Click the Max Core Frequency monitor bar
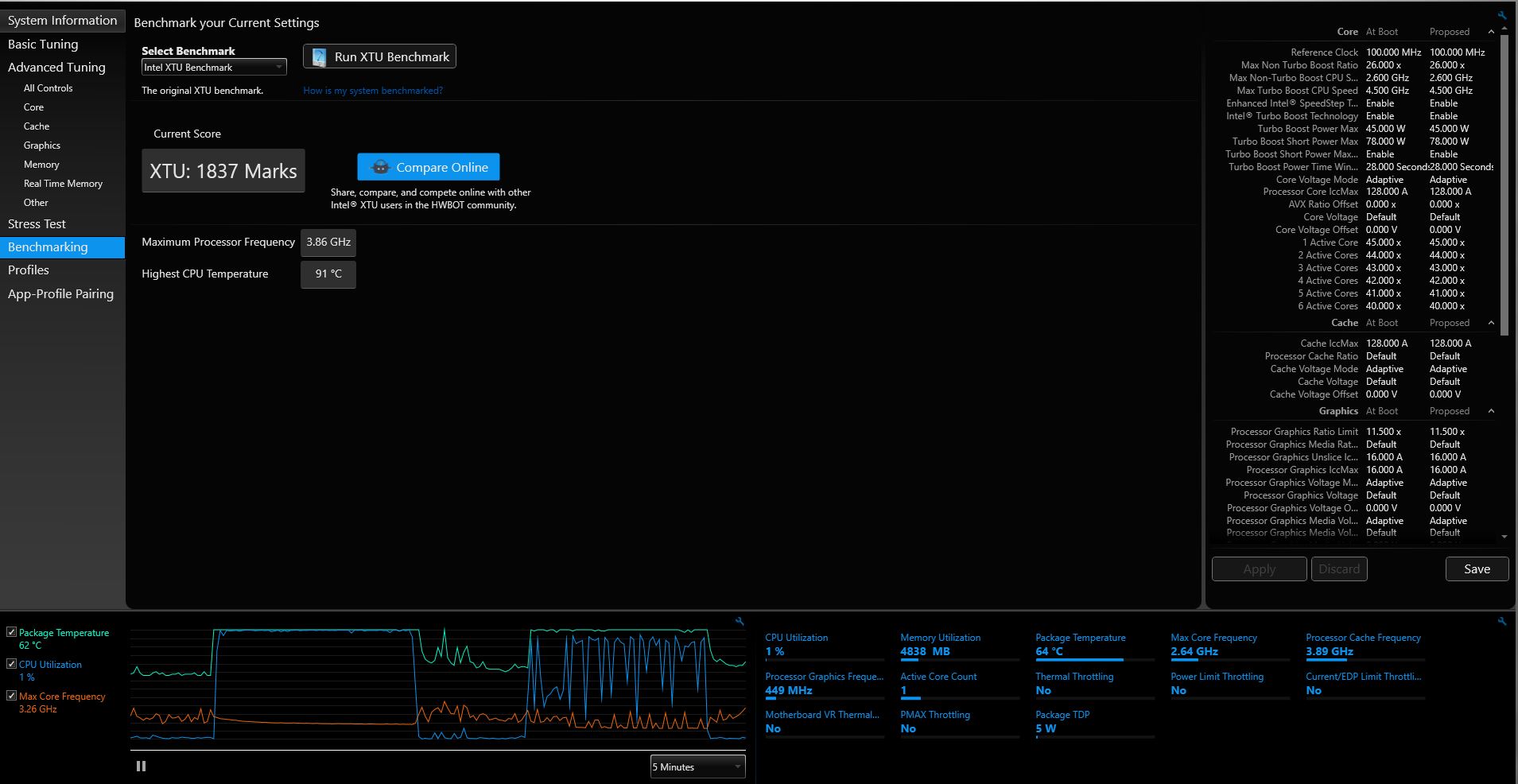The width and height of the screenshot is (1518, 784). click(1230, 659)
